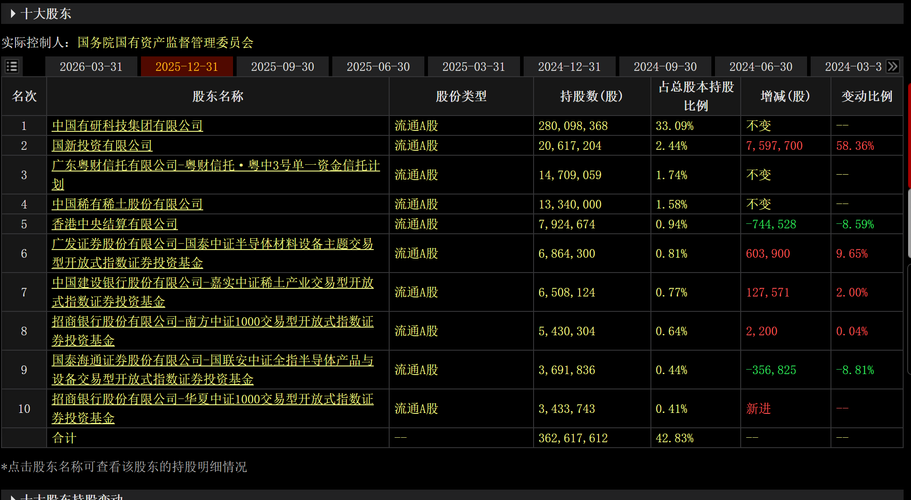
Task: Collapse the 十大股东 section triangle
Action: (13, 13)
